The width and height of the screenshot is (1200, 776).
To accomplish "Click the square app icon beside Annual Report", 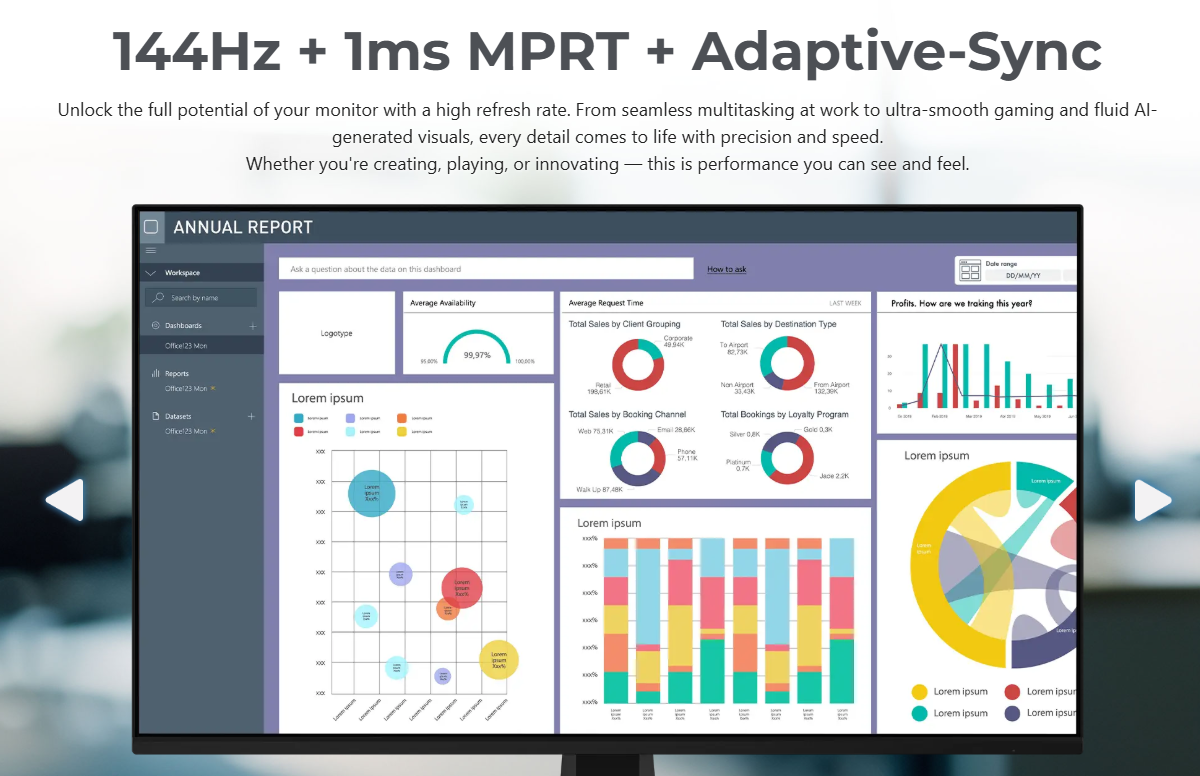I will tap(151, 227).
